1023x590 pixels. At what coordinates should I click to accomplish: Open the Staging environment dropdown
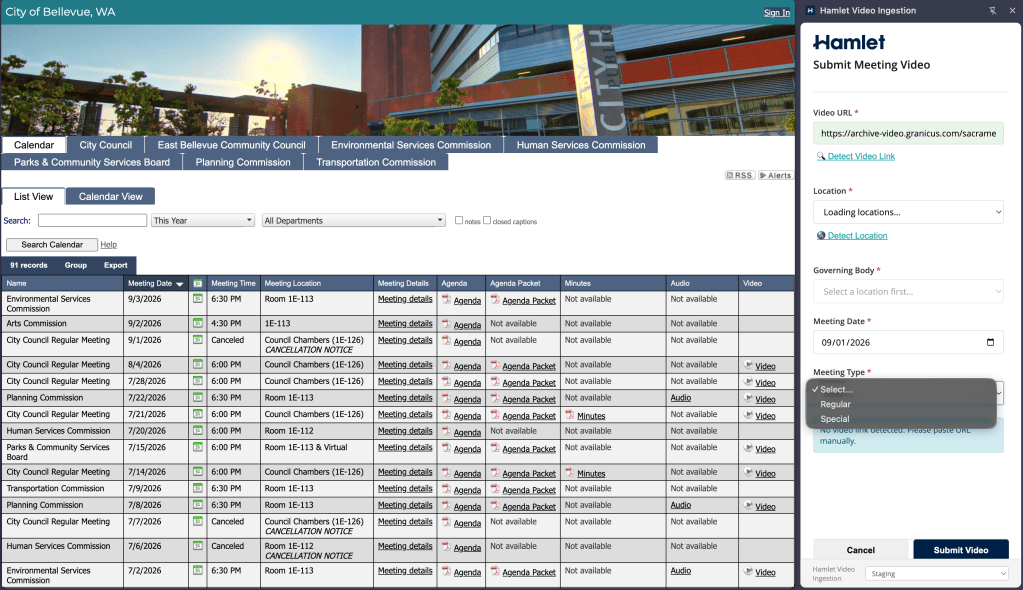937,574
